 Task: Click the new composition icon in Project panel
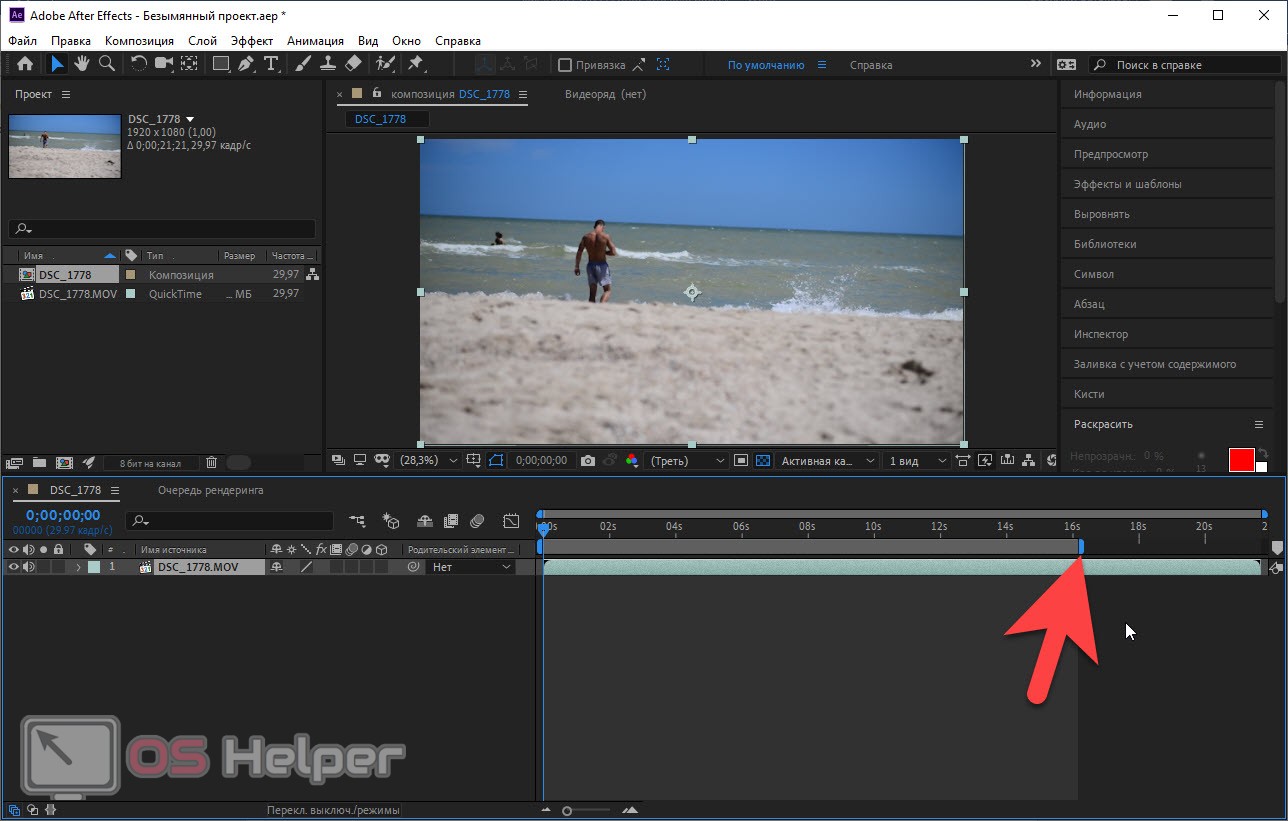64,462
